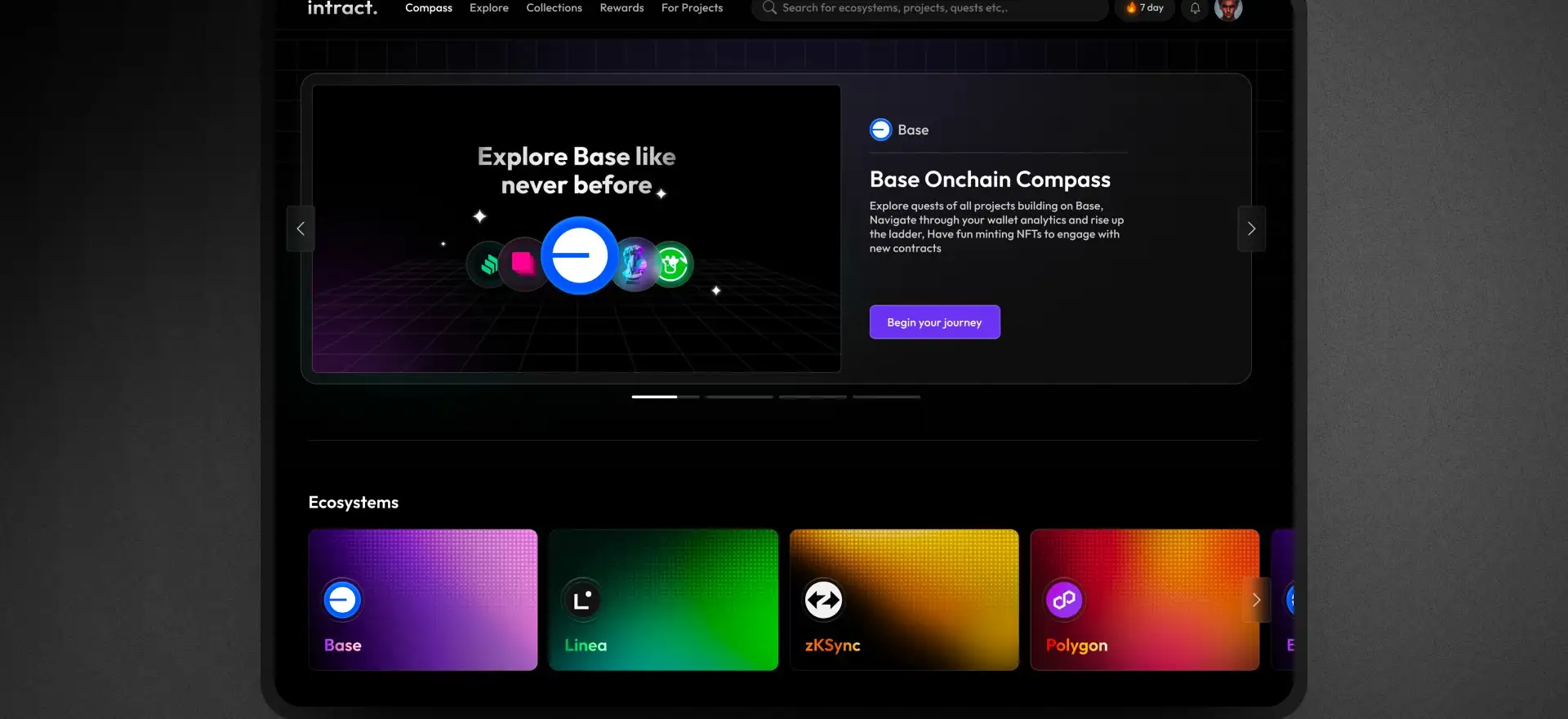Go to next banner slide arrow

1251,229
